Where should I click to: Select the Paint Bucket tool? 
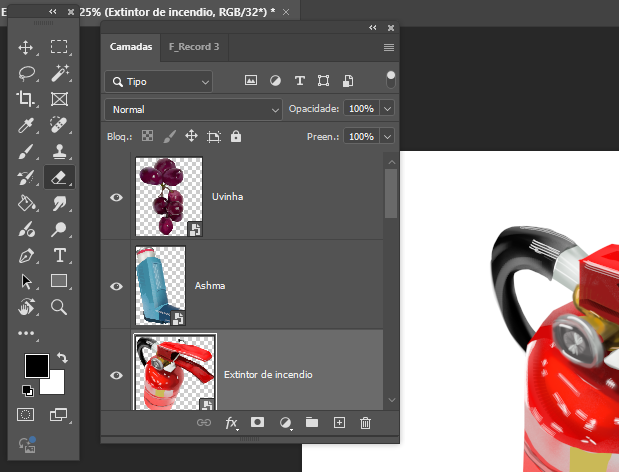click(x=26, y=203)
